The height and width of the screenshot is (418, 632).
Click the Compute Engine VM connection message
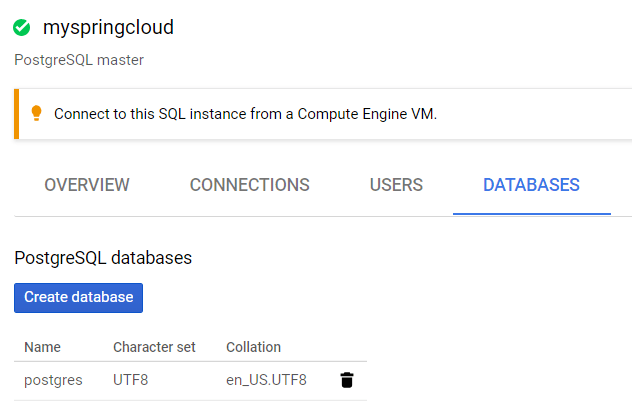245,114
